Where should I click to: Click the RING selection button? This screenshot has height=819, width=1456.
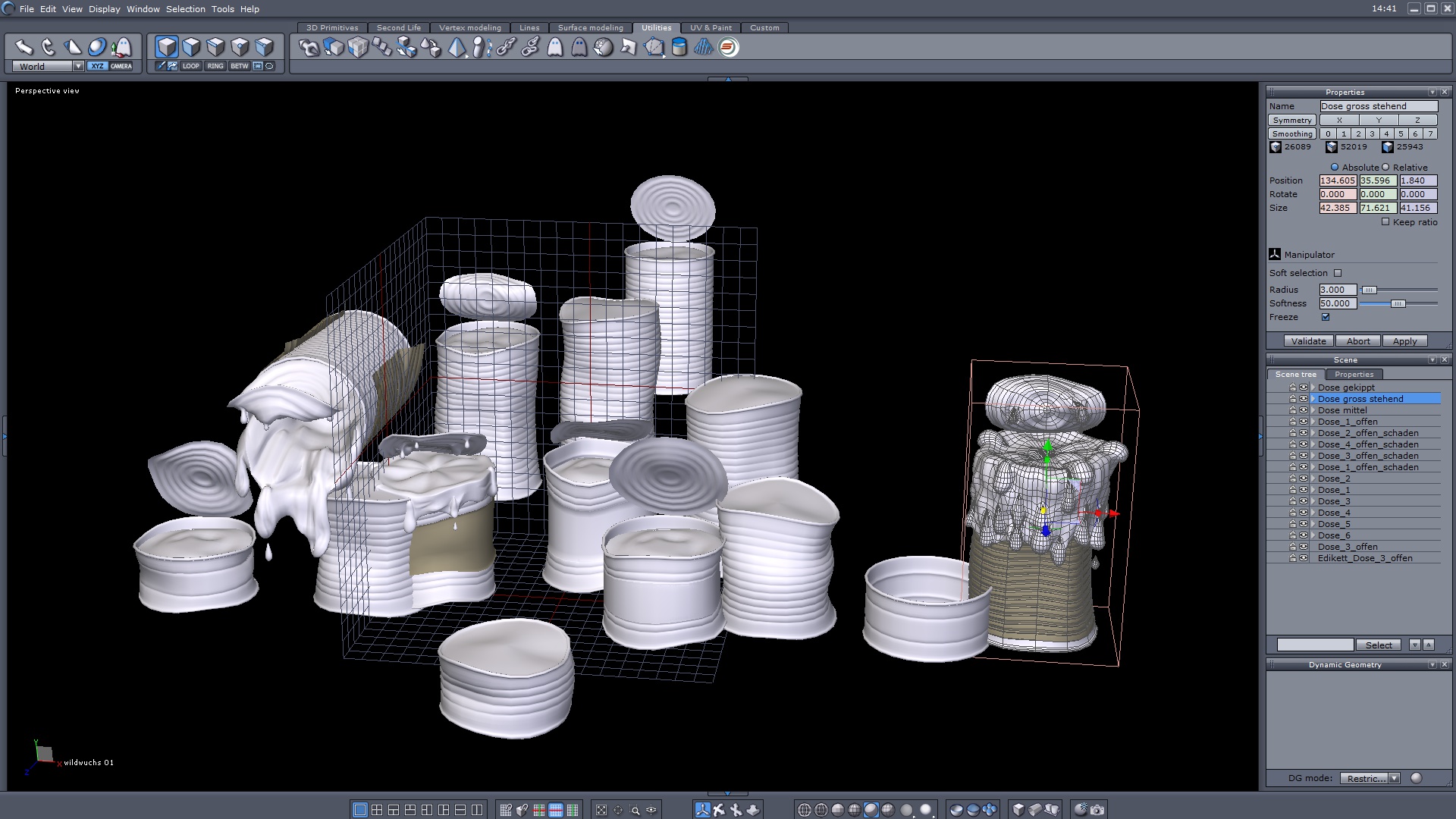pos(215,66)
